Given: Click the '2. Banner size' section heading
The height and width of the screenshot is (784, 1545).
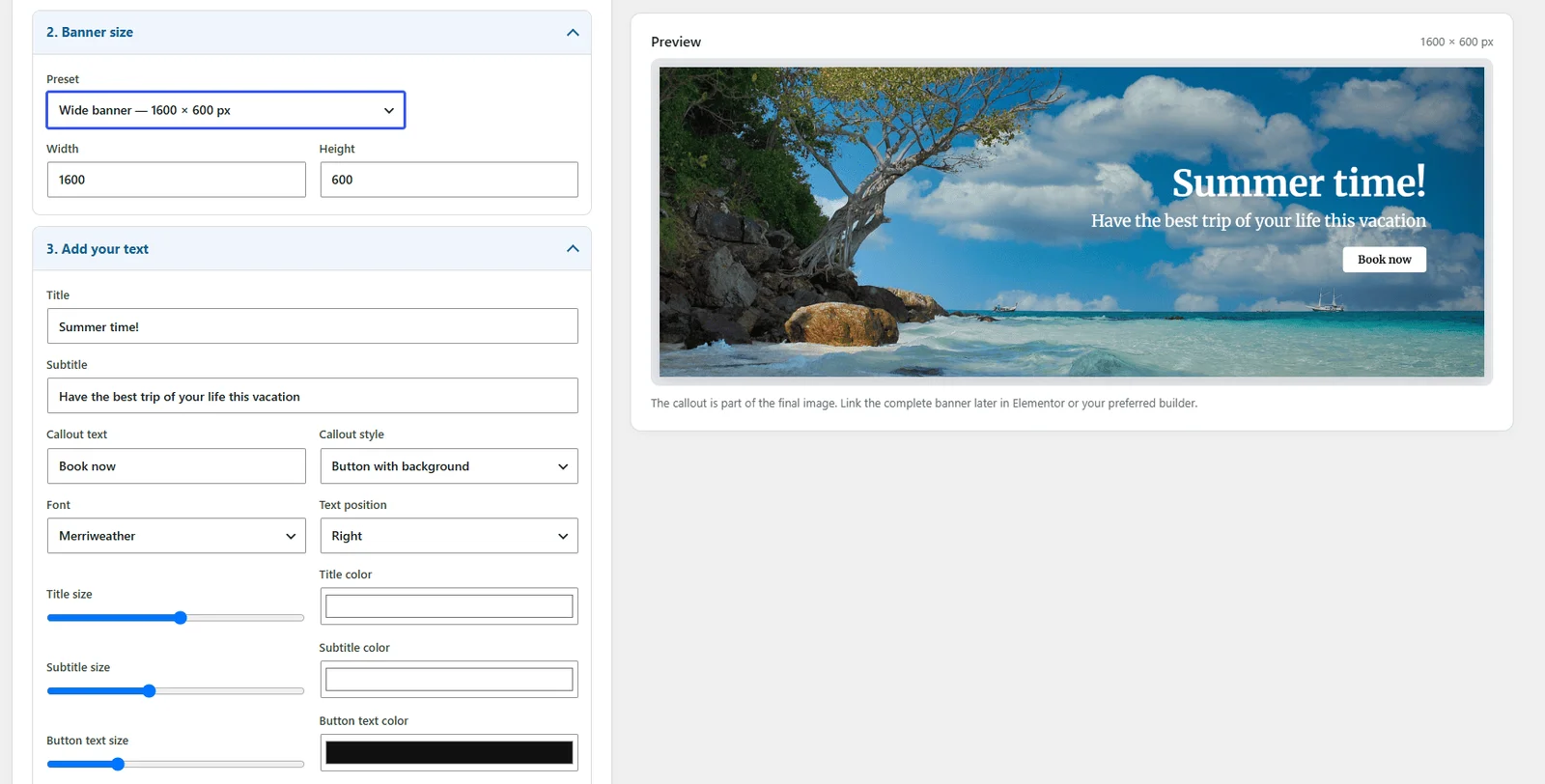Looking at the screenshot, I should click(x=90, y=33).
